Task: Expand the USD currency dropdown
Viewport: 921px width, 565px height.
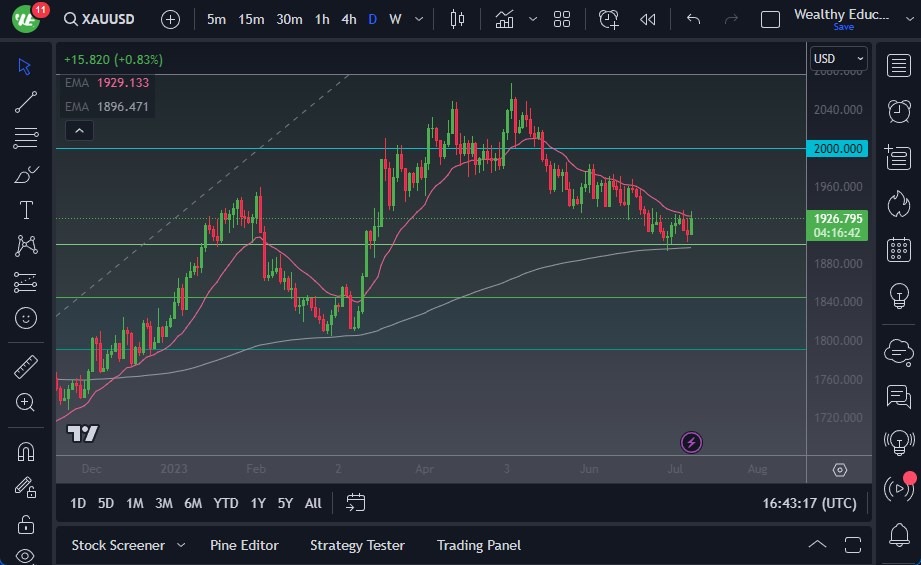Action: (x=836, y=58)
